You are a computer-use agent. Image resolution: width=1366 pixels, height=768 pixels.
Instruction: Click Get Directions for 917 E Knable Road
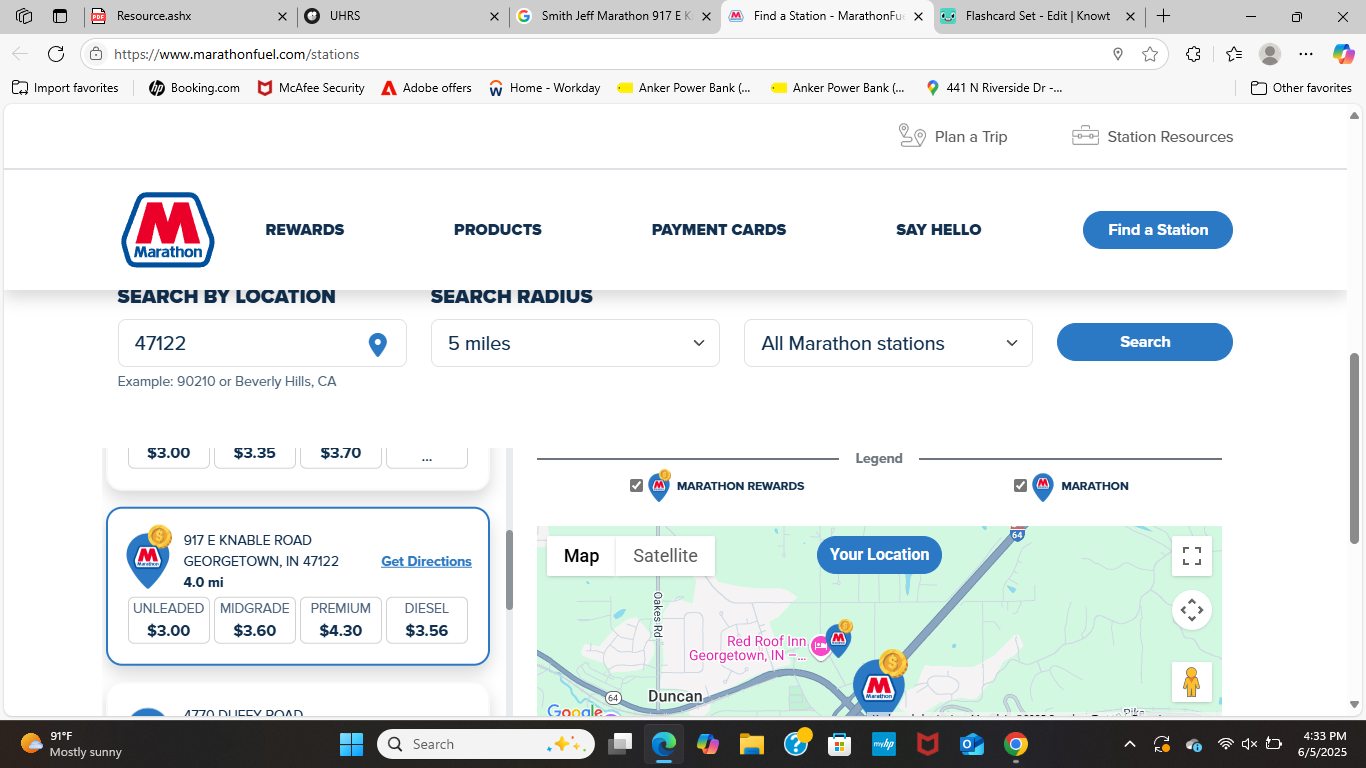pos(426,561)
